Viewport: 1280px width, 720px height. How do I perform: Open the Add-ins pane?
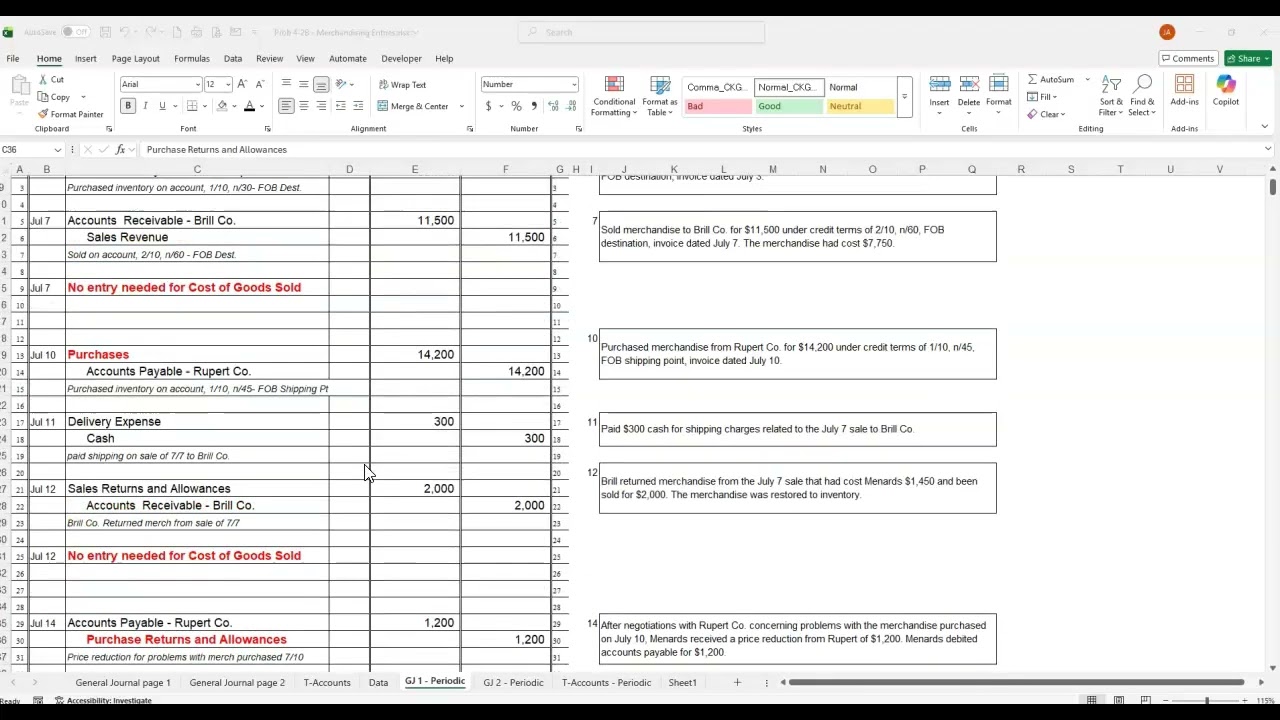(1184, 90)
